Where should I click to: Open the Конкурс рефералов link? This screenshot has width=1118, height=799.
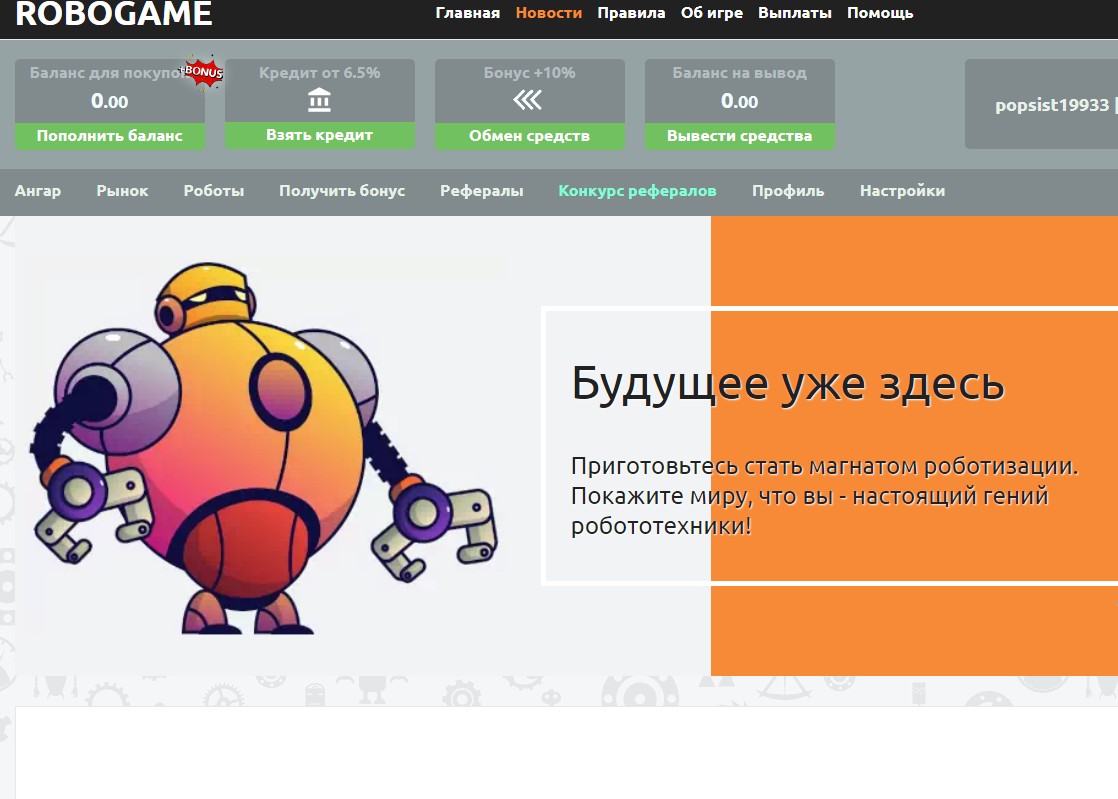click(x=637, y=190)
